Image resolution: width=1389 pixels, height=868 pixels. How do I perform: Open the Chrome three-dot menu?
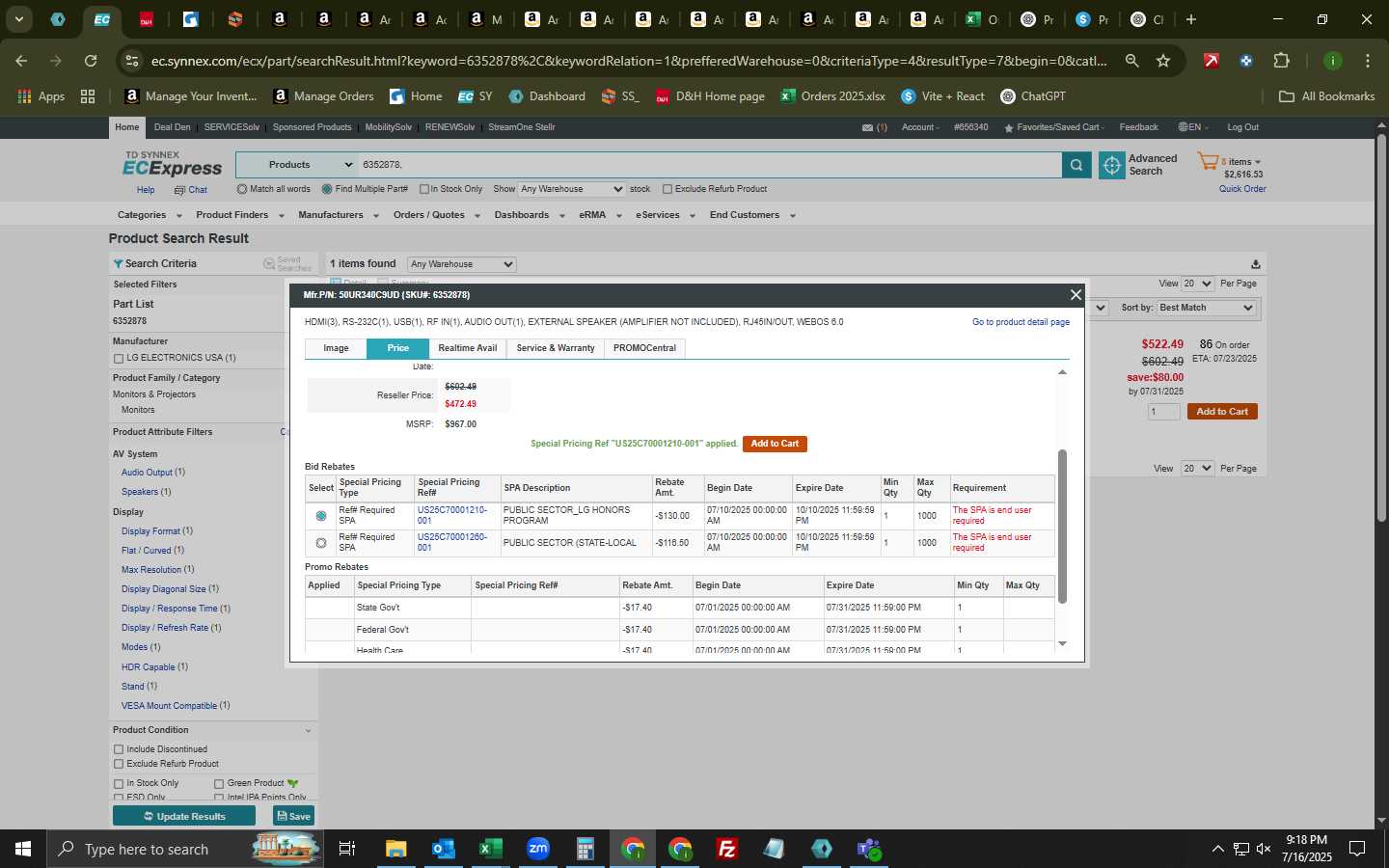[1368, 61]
